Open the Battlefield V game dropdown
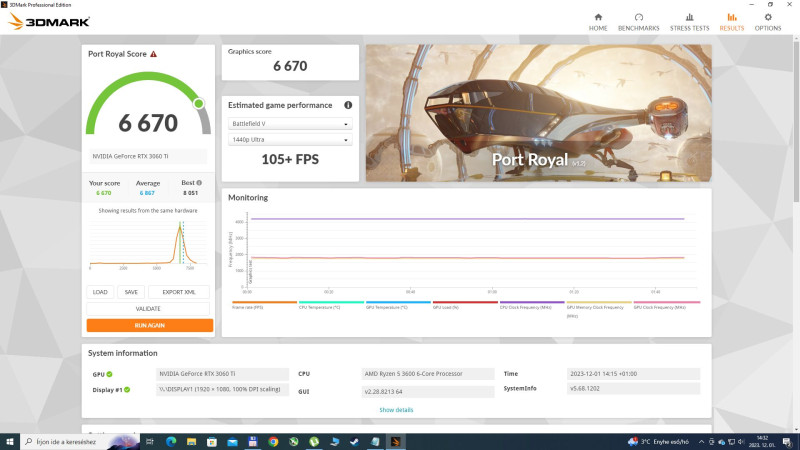Viewport: 800px width, 450px height. [x=290, y=123]
